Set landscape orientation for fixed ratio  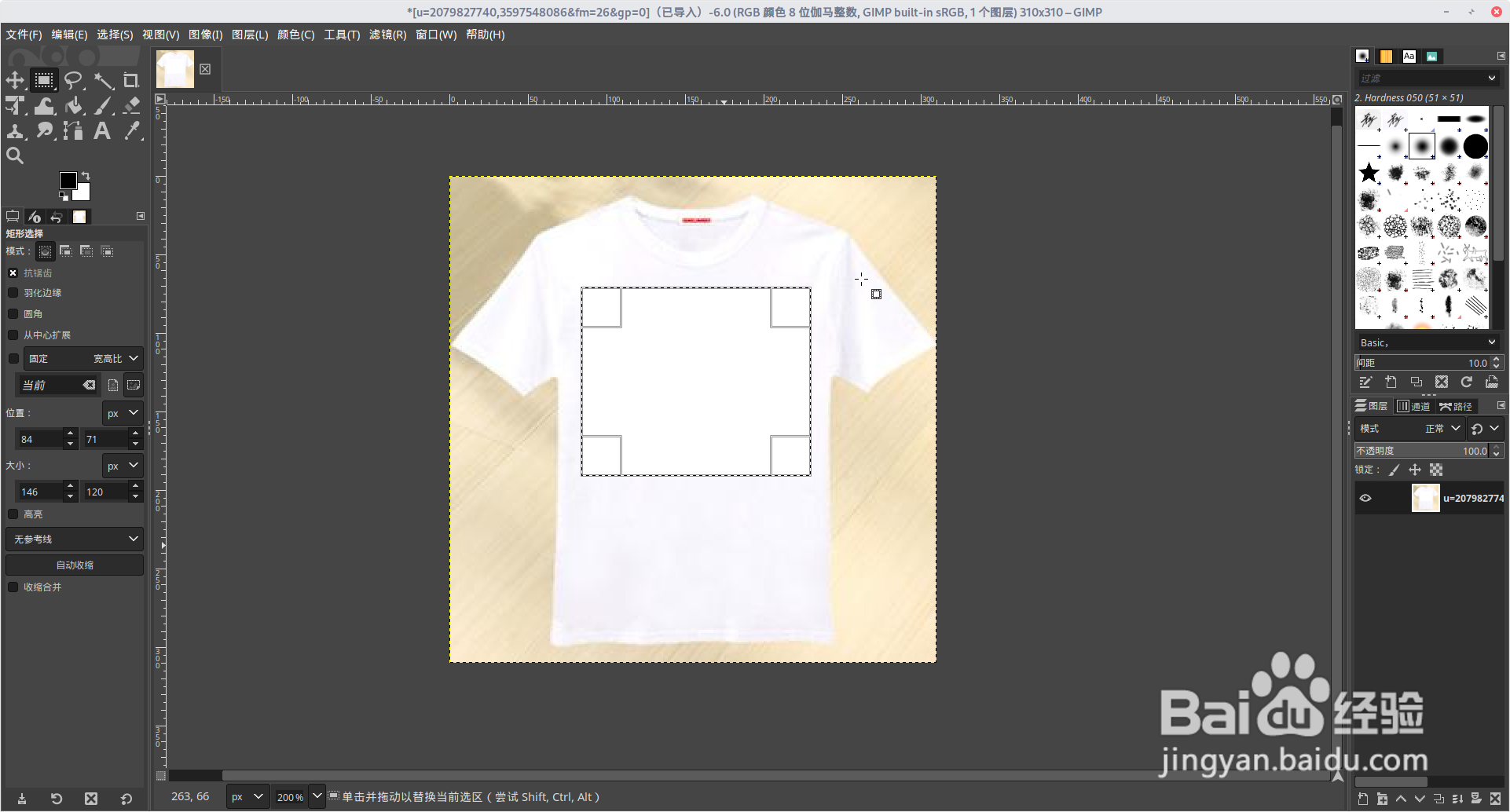coord(134,385)
